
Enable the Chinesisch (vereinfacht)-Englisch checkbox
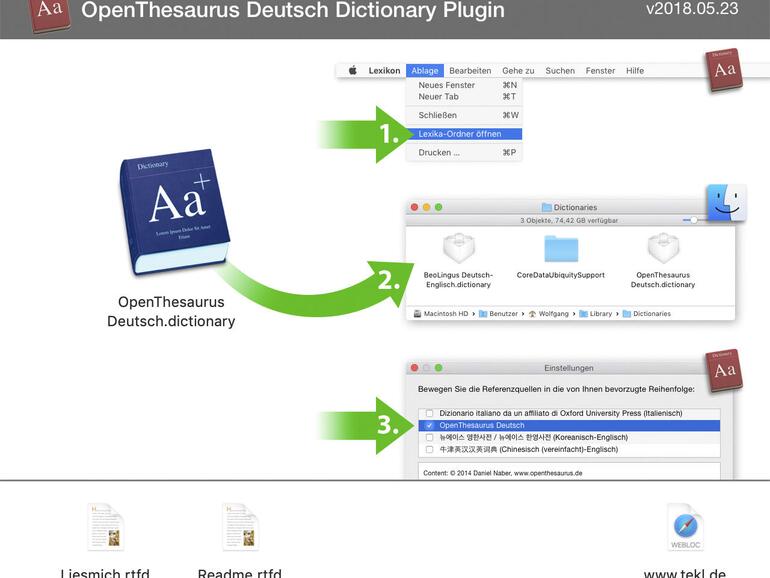[430, 449]
